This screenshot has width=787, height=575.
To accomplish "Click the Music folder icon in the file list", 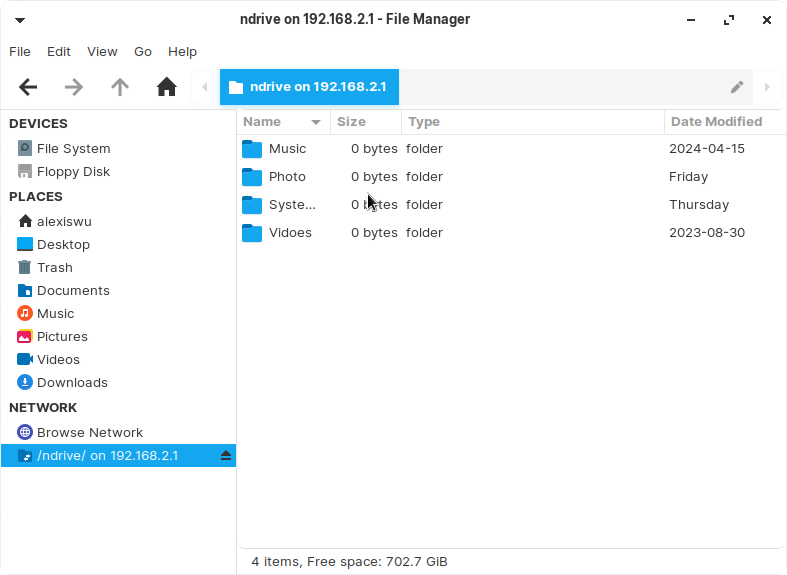I will (252, 149).
